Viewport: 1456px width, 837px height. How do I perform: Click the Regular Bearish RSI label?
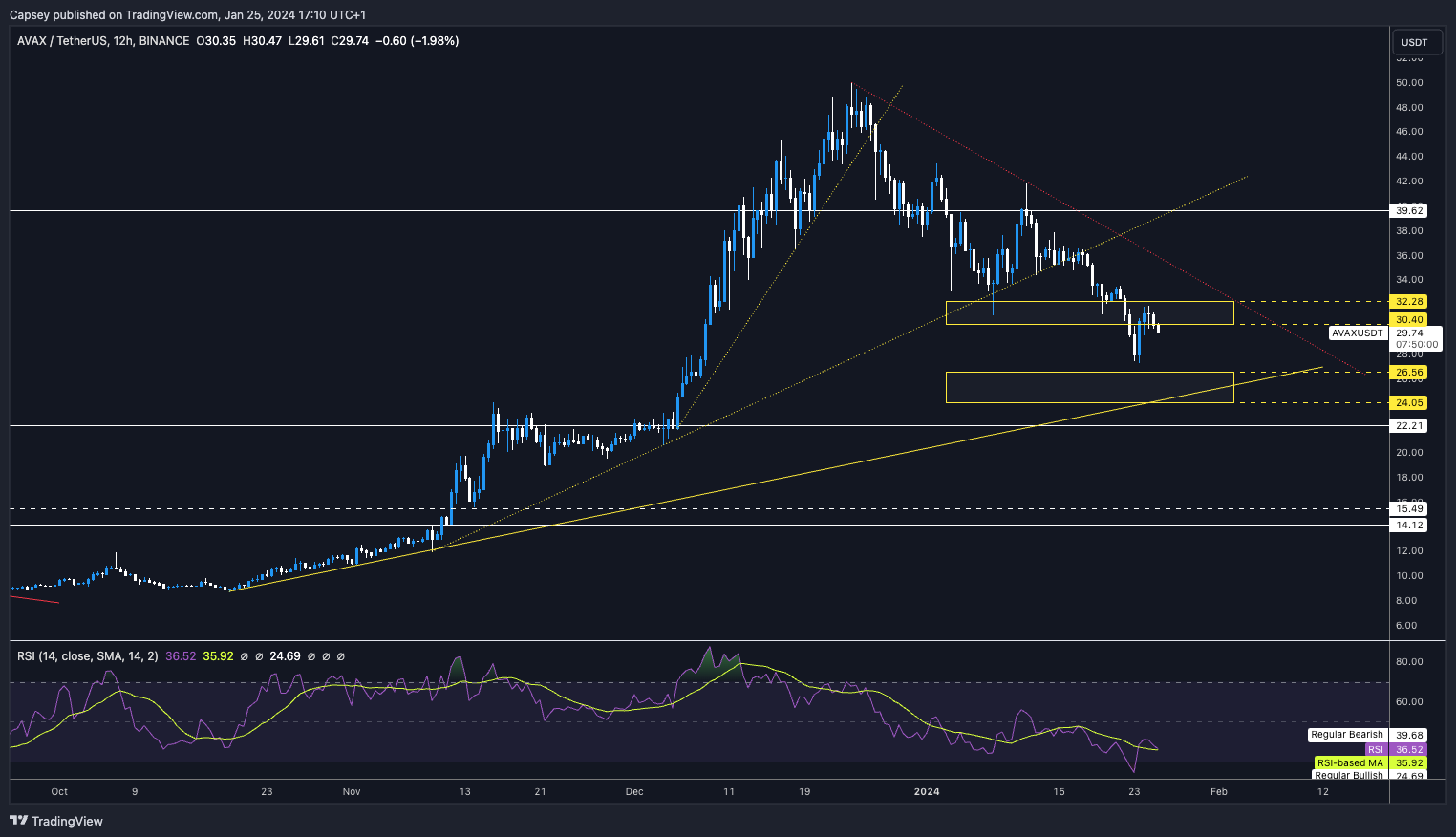1346,735
